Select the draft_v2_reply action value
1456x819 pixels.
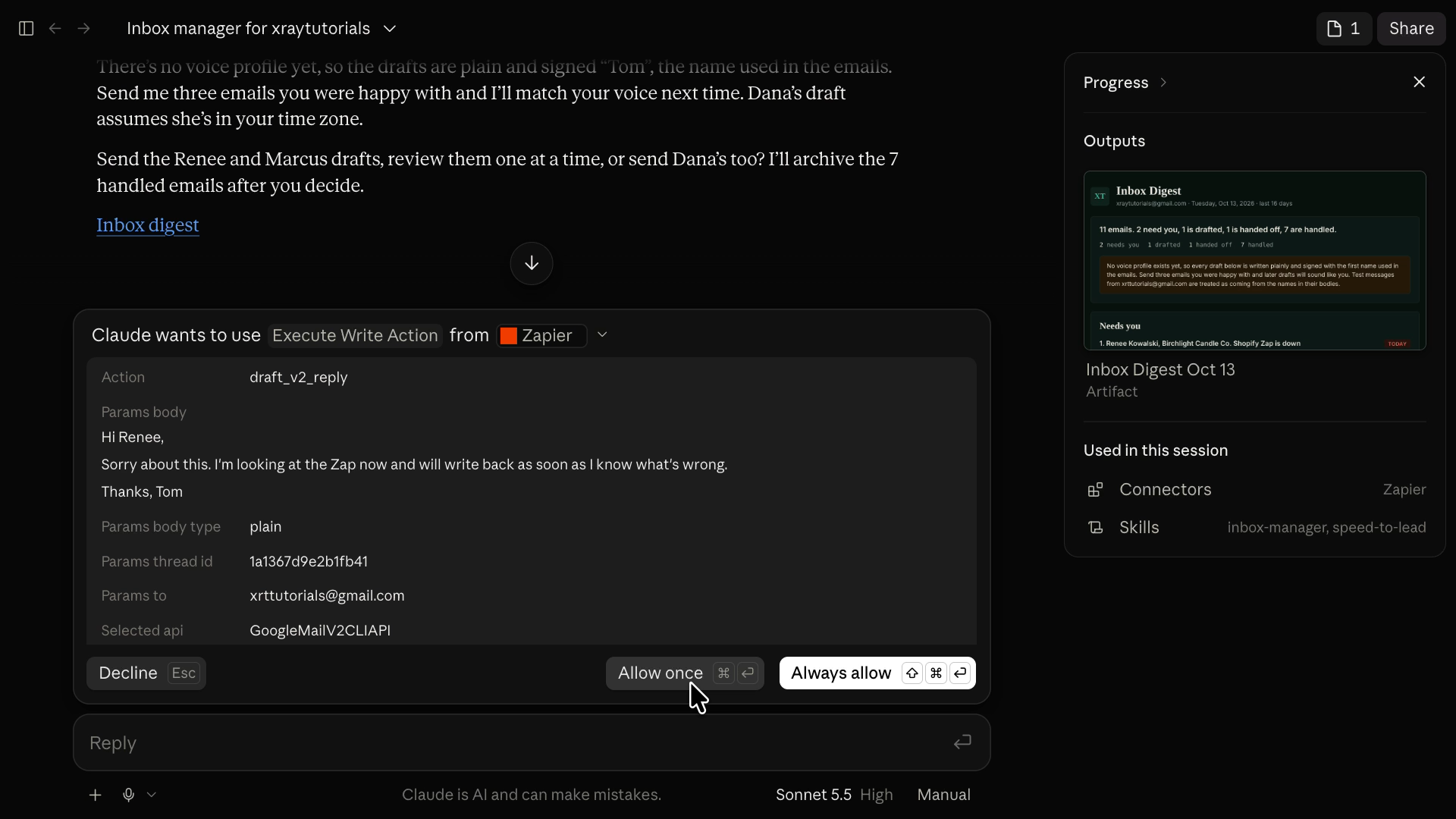[x=299, y=378]
